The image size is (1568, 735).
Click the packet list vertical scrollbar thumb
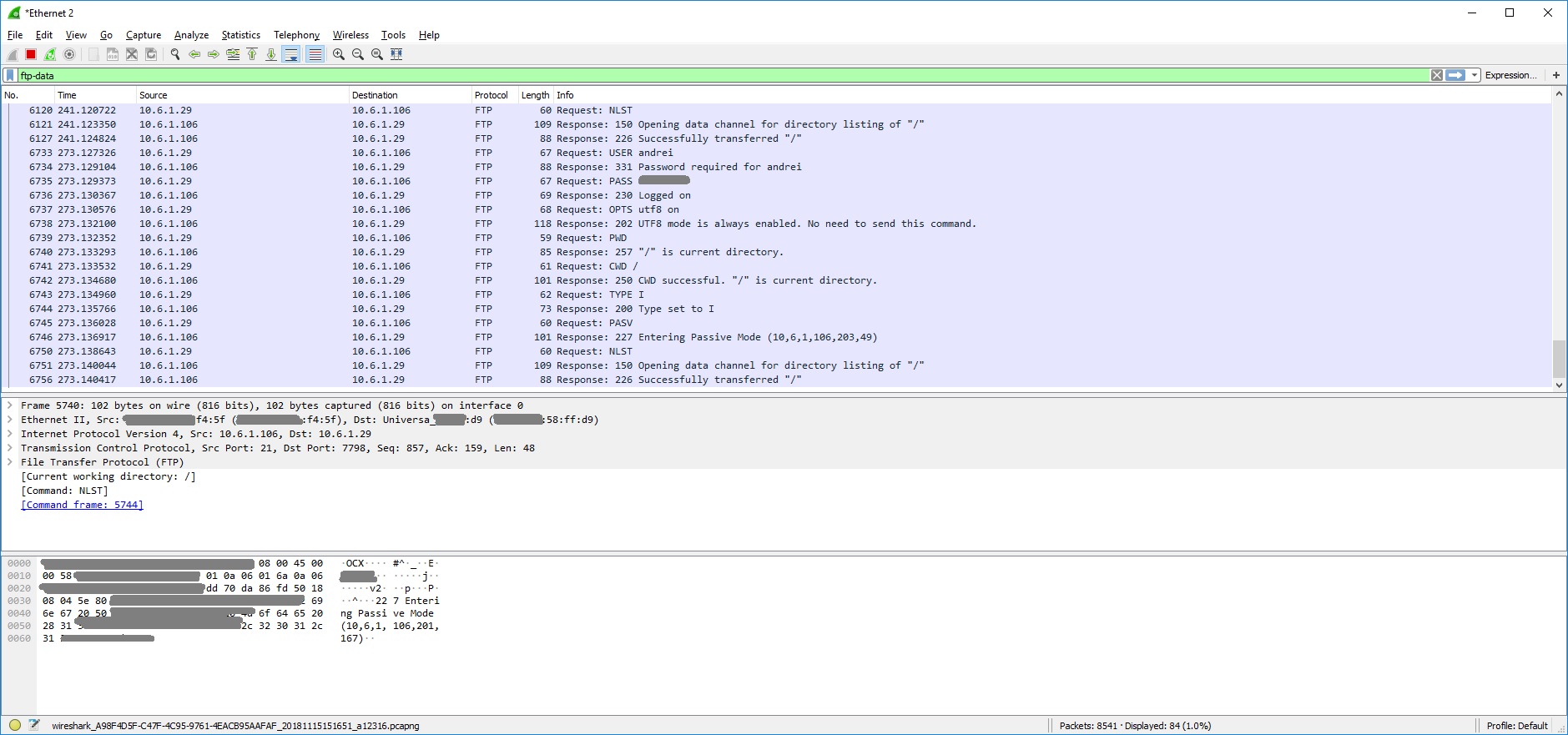coord(1559,359)
